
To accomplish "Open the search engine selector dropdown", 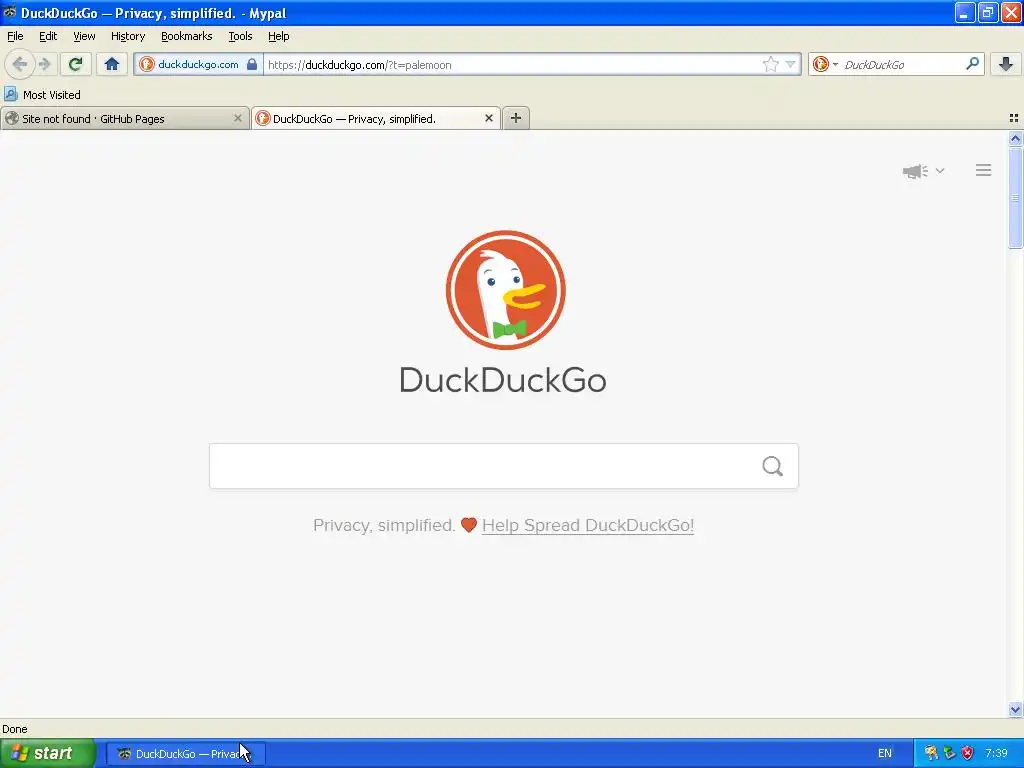I will click(x=825, y=64).
